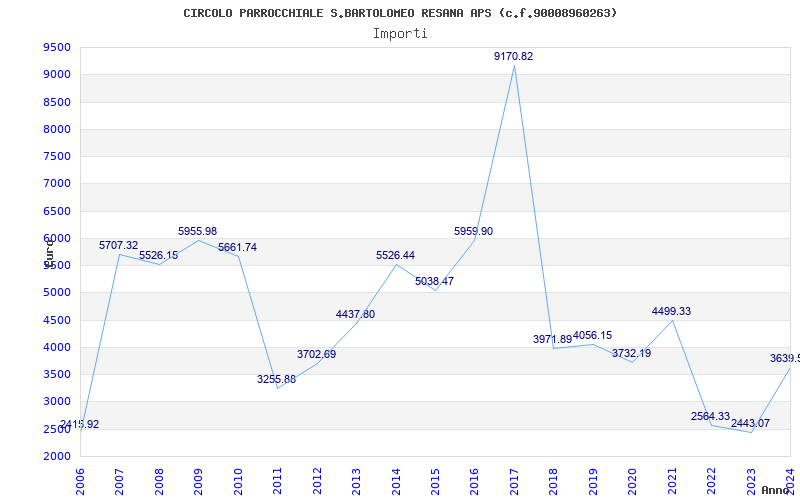Image resolution: width=800 pixels, height=500 pixels.
Task: Click the x-axis year 2010
Action: pyautogui.click(x=238, y=482)
